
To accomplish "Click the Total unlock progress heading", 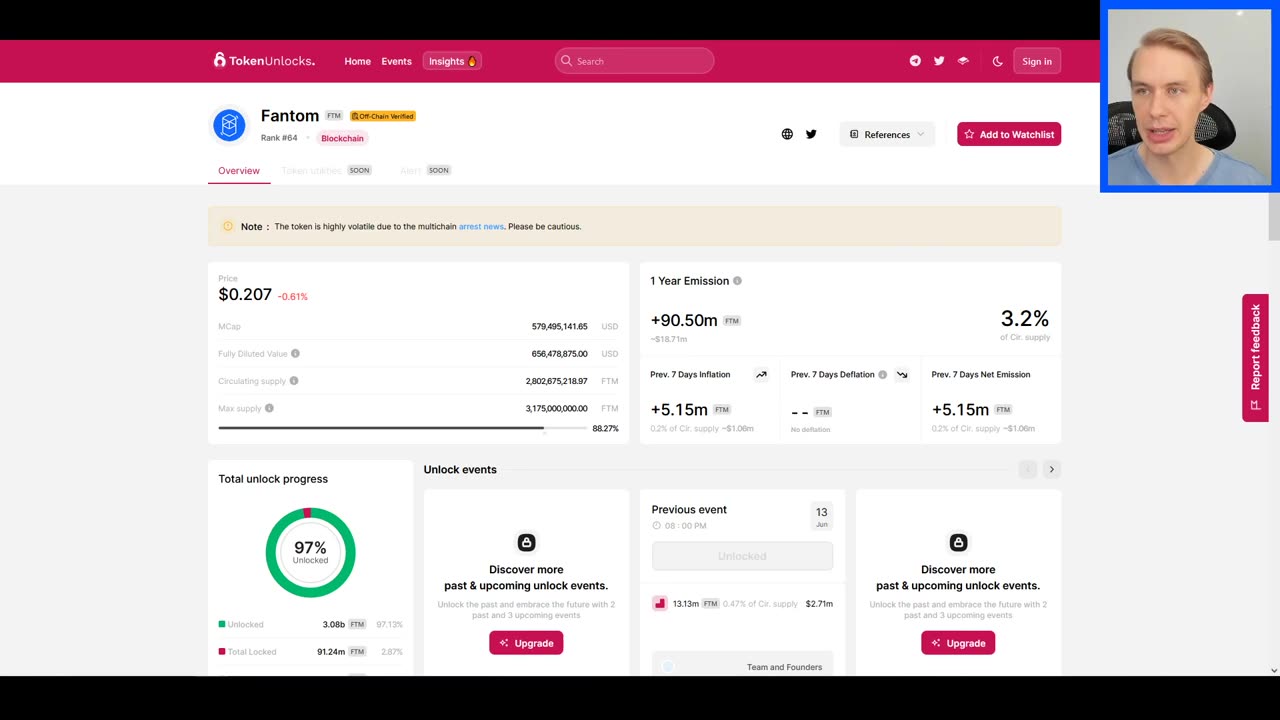I will (273, 479).
